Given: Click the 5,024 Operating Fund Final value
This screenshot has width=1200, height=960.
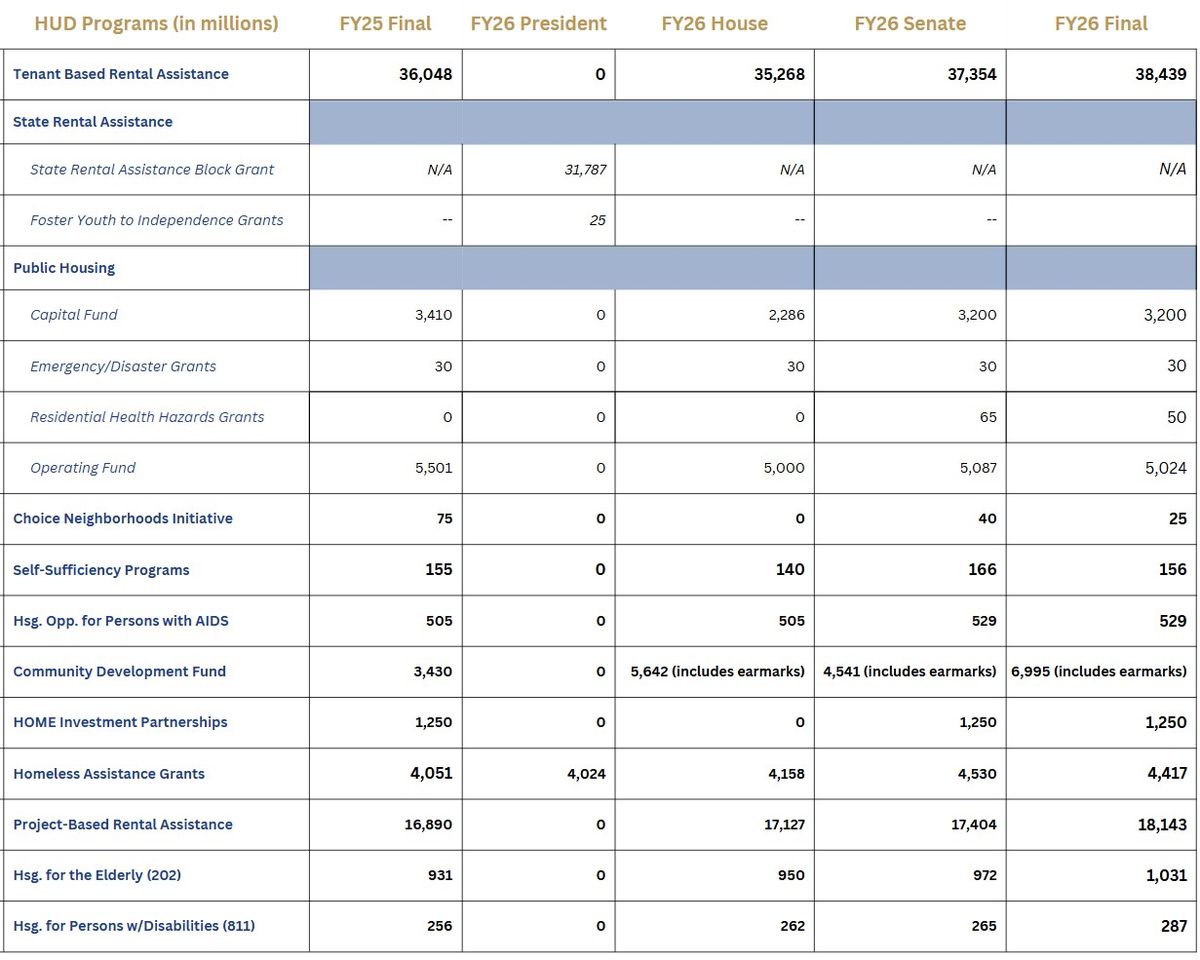Looking at the screenshot, I should [1166, 468].
